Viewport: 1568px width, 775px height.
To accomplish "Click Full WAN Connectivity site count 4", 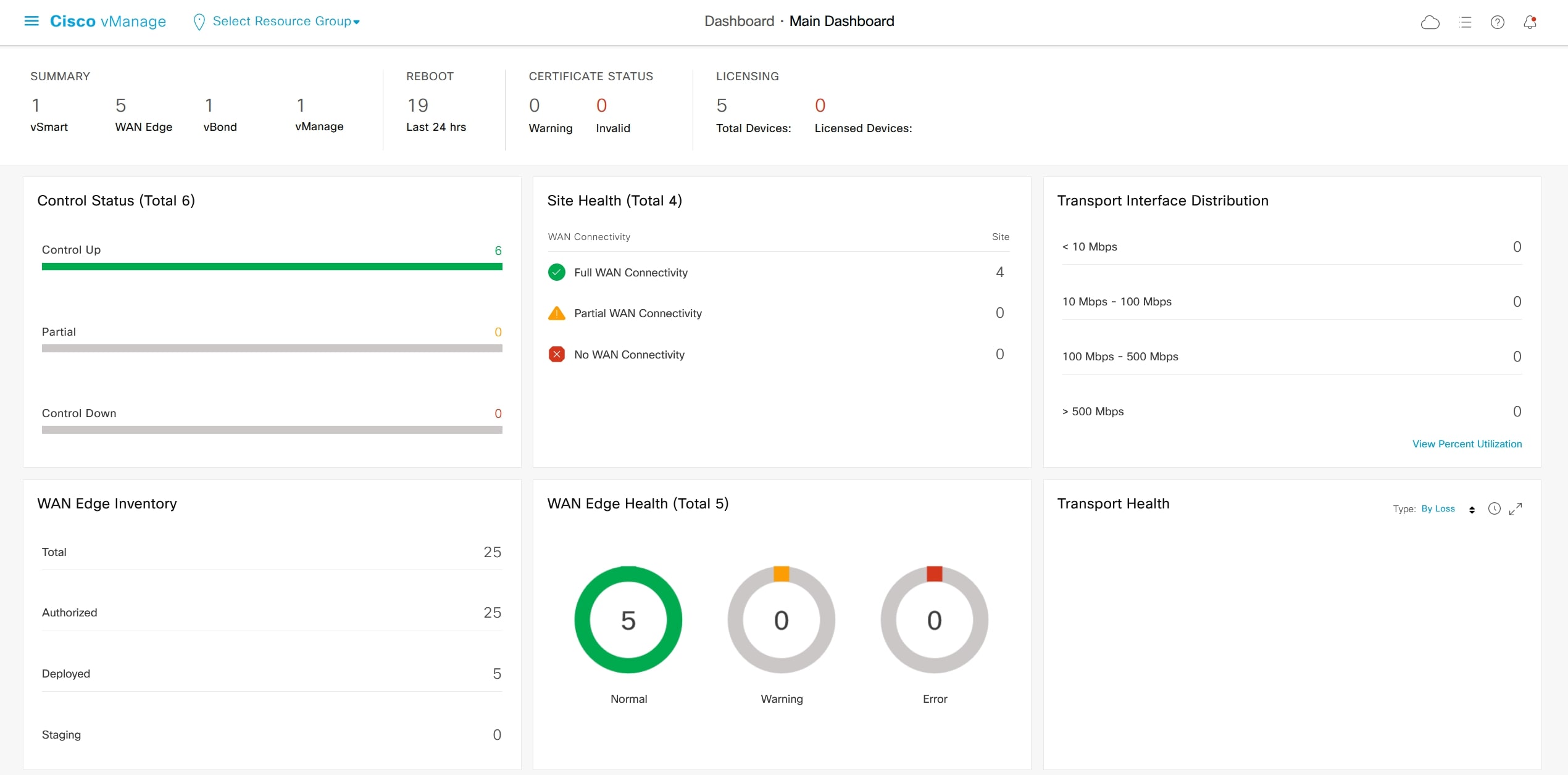I will (999, 272).
